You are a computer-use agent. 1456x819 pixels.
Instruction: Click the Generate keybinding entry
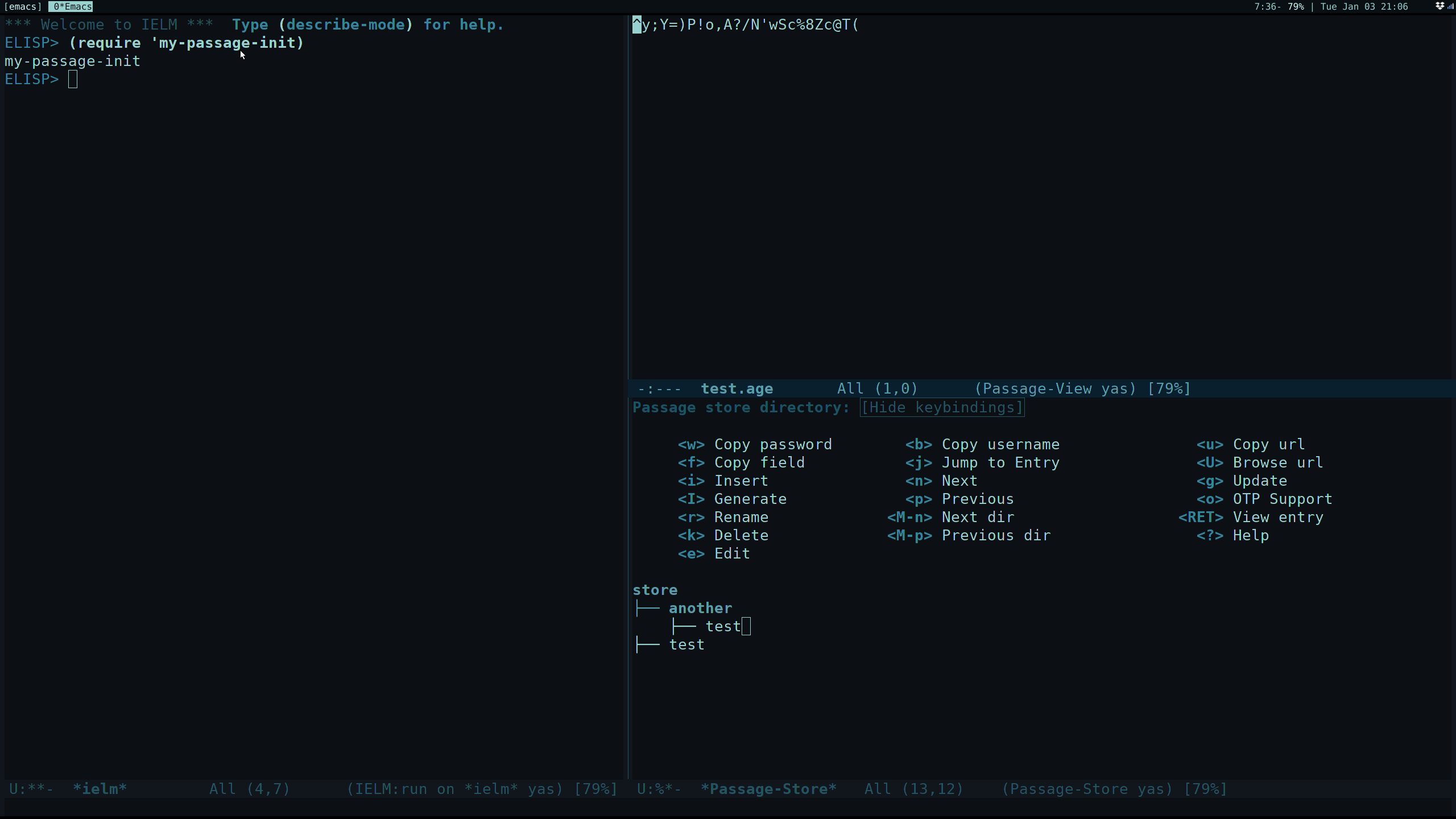point(750,499)
